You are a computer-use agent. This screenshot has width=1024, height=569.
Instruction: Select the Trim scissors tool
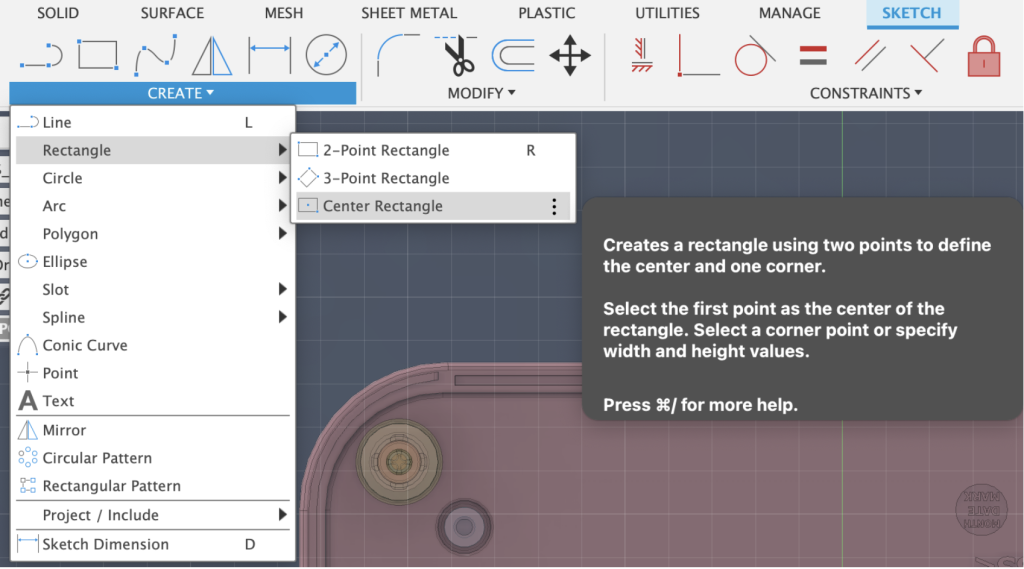[456, 56]
